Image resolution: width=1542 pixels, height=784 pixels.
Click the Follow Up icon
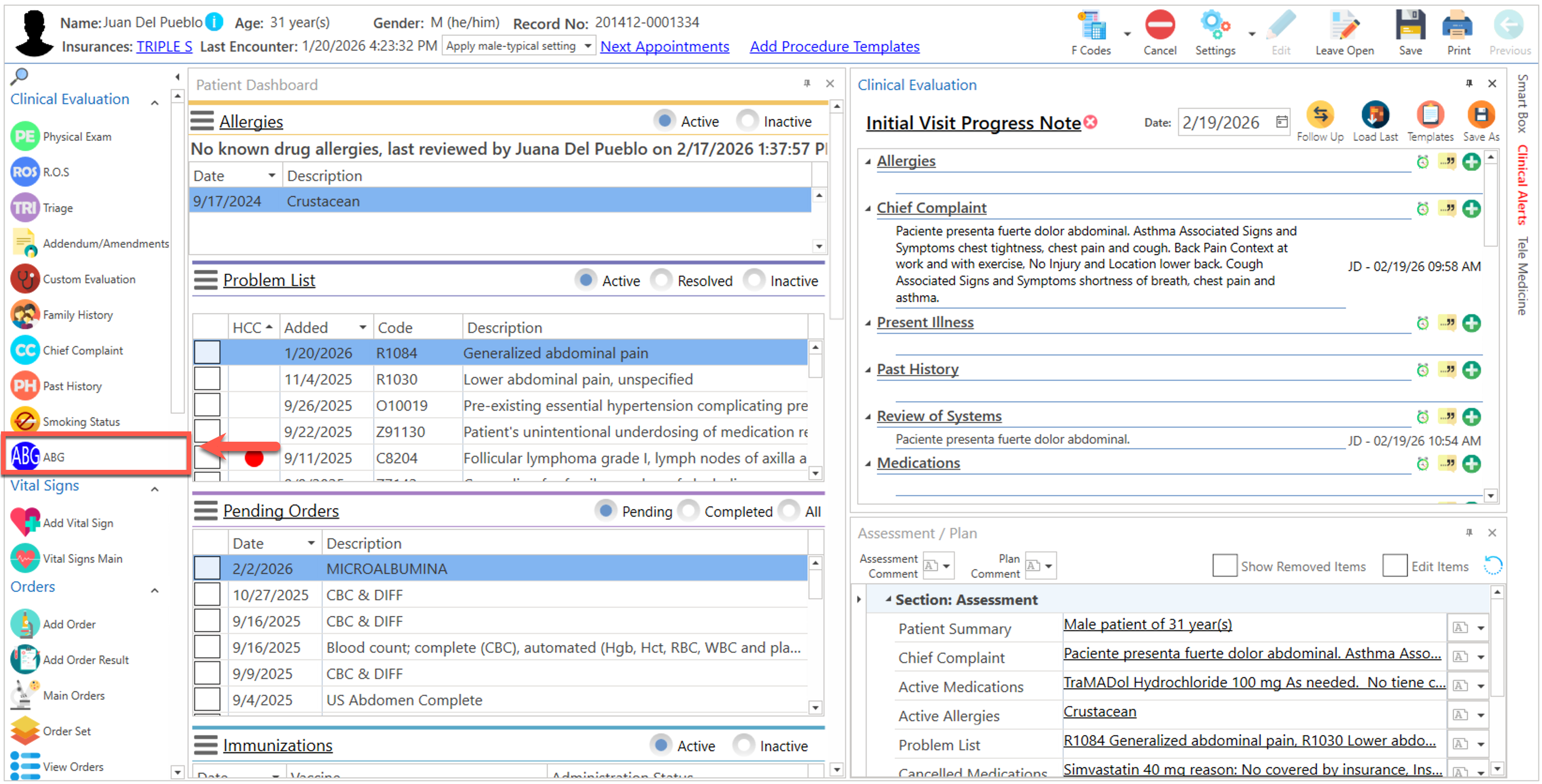tap(1320, 115)
